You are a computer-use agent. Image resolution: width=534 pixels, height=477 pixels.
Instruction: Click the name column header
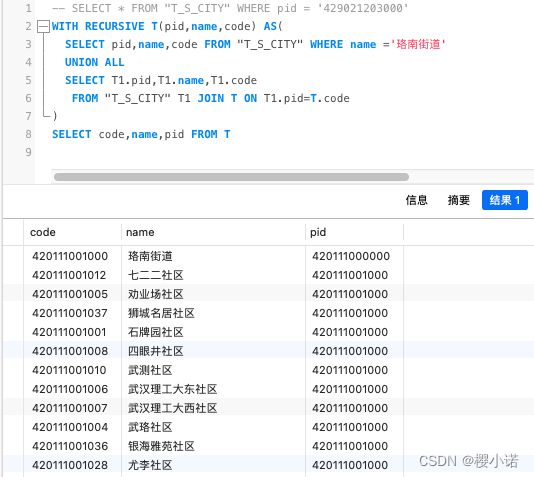click(x=140, y=232)
